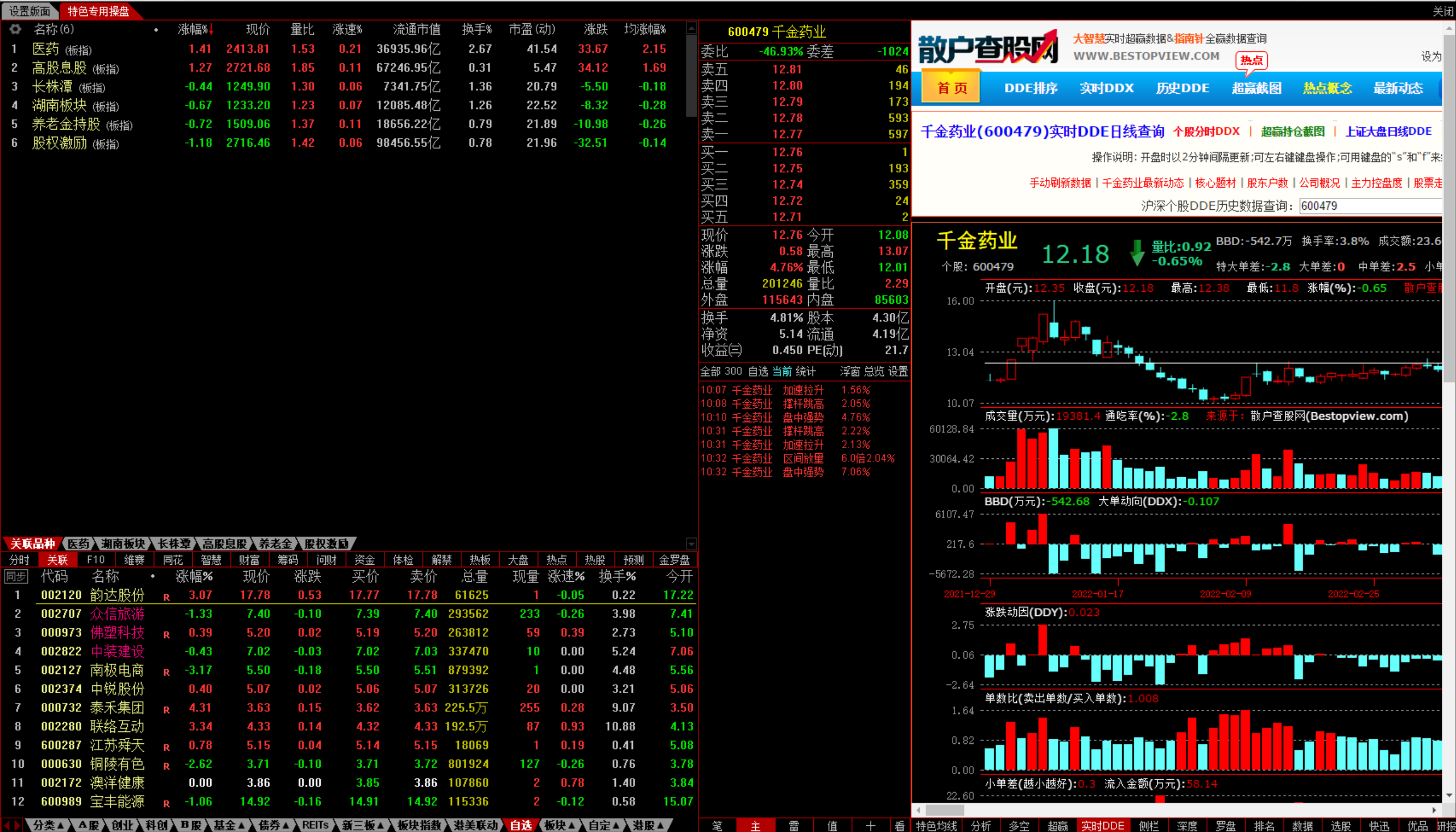Click the red right-arrow at bottom tab bar

click(x=17, y=825)
